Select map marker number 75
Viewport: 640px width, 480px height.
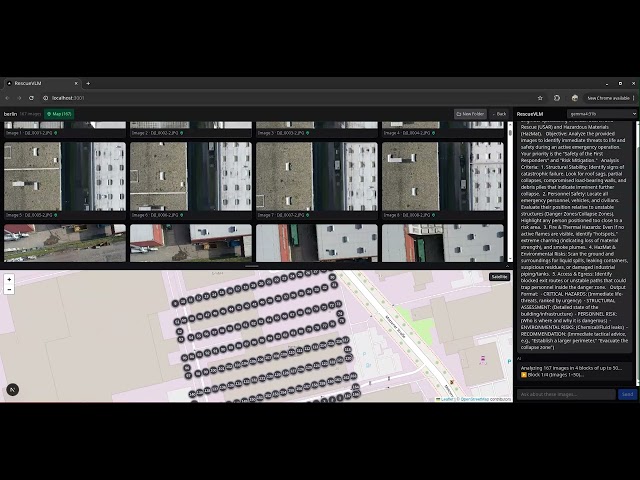342,321
